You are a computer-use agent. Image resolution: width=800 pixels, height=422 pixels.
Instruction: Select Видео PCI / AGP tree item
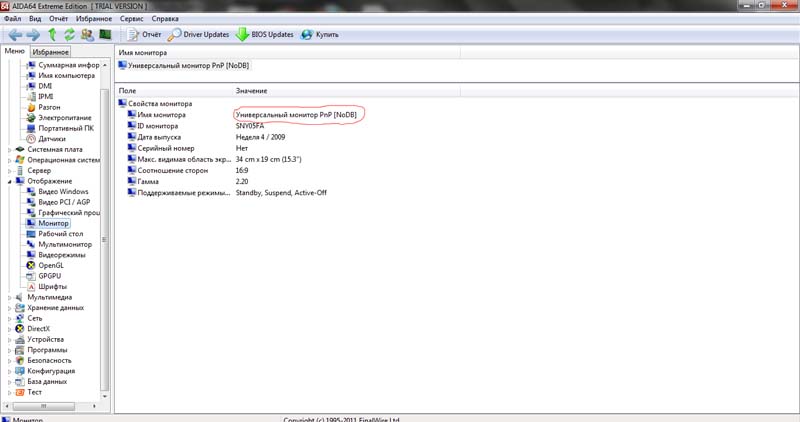(x=58, y=202)
